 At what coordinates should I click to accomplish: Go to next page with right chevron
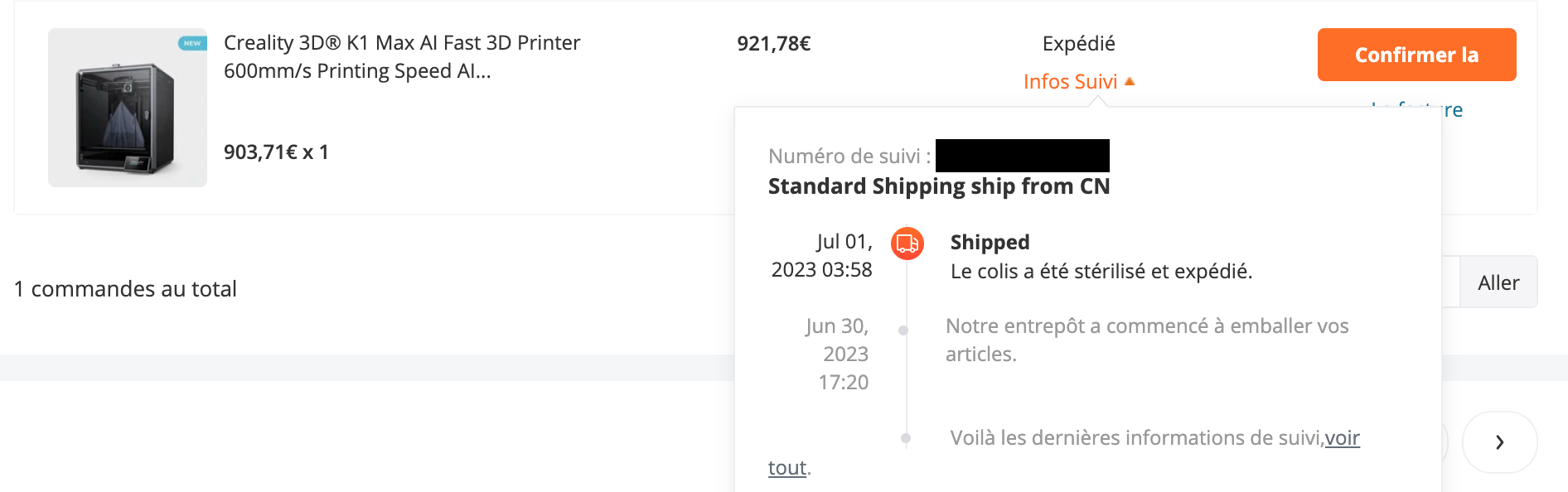coord(1499,442)
